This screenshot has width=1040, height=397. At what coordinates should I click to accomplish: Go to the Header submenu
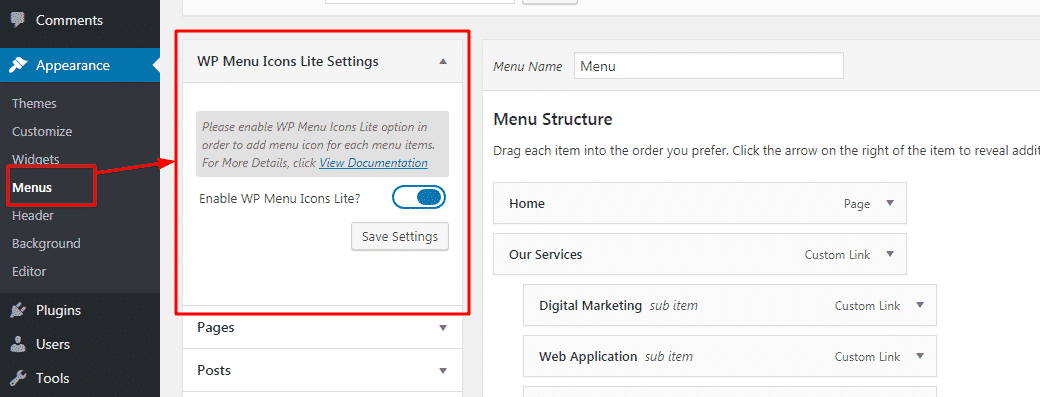[32, 215]
